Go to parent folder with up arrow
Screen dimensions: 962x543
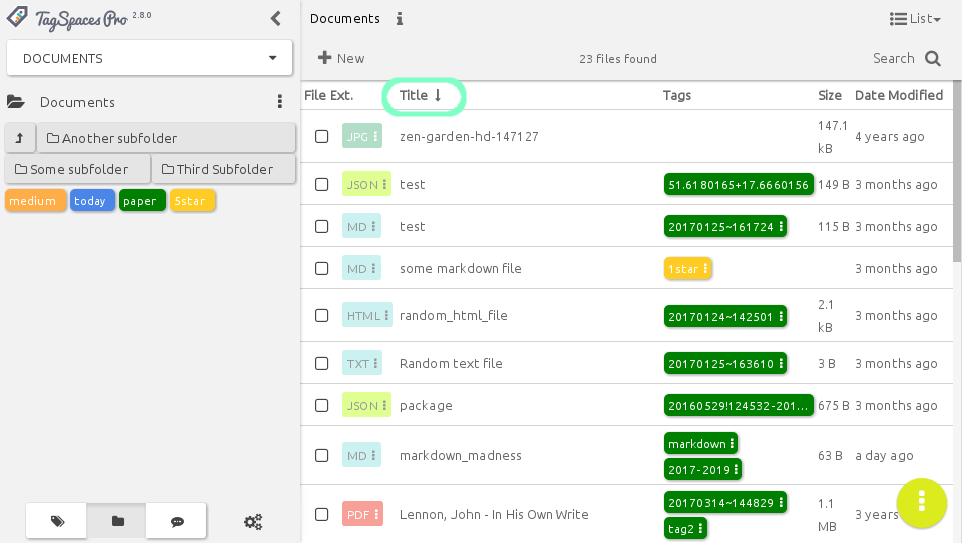(20, 138)
